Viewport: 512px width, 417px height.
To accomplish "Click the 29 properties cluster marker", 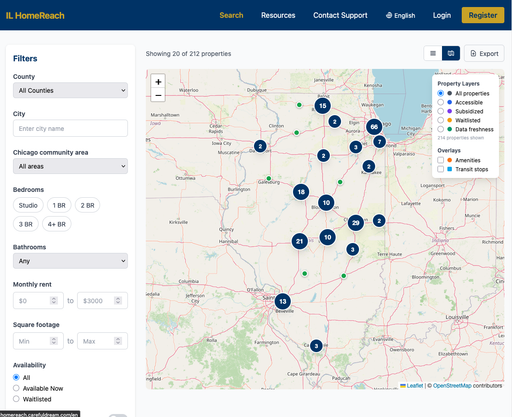I will pyautogui.click(x=356, y=223).
